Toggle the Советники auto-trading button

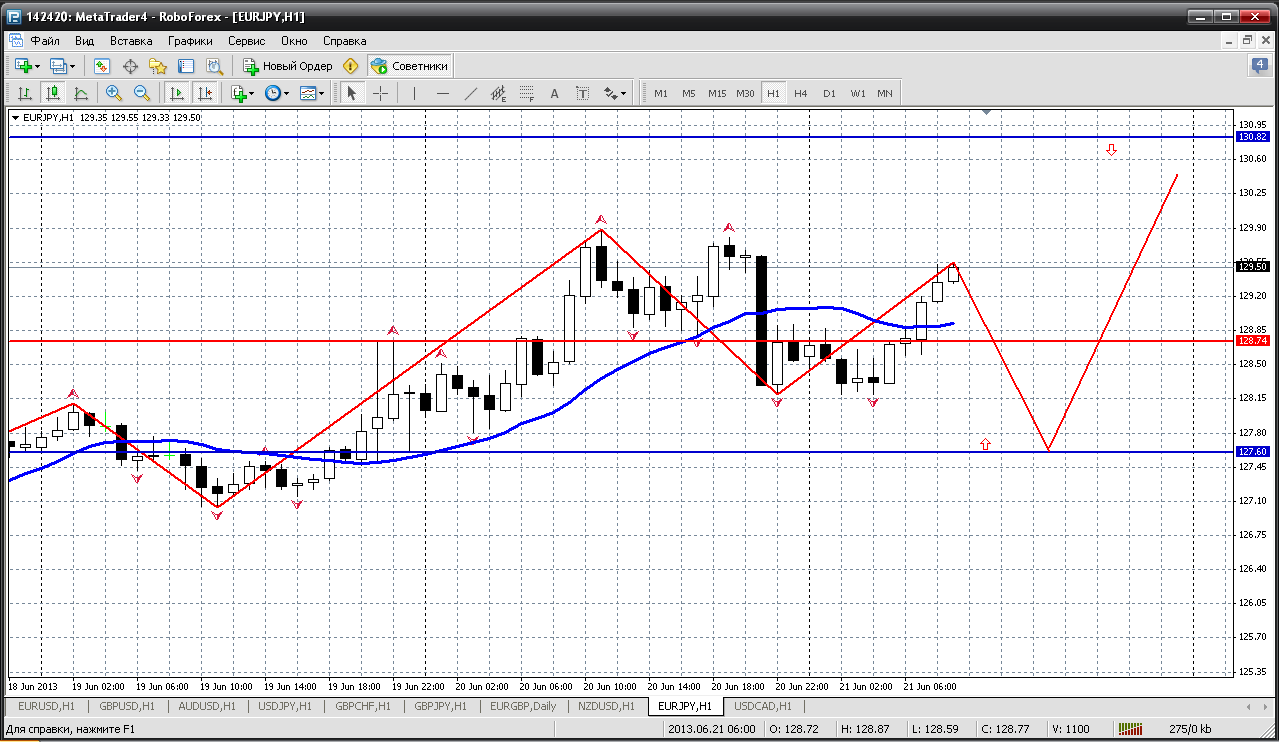pos(410,66)
